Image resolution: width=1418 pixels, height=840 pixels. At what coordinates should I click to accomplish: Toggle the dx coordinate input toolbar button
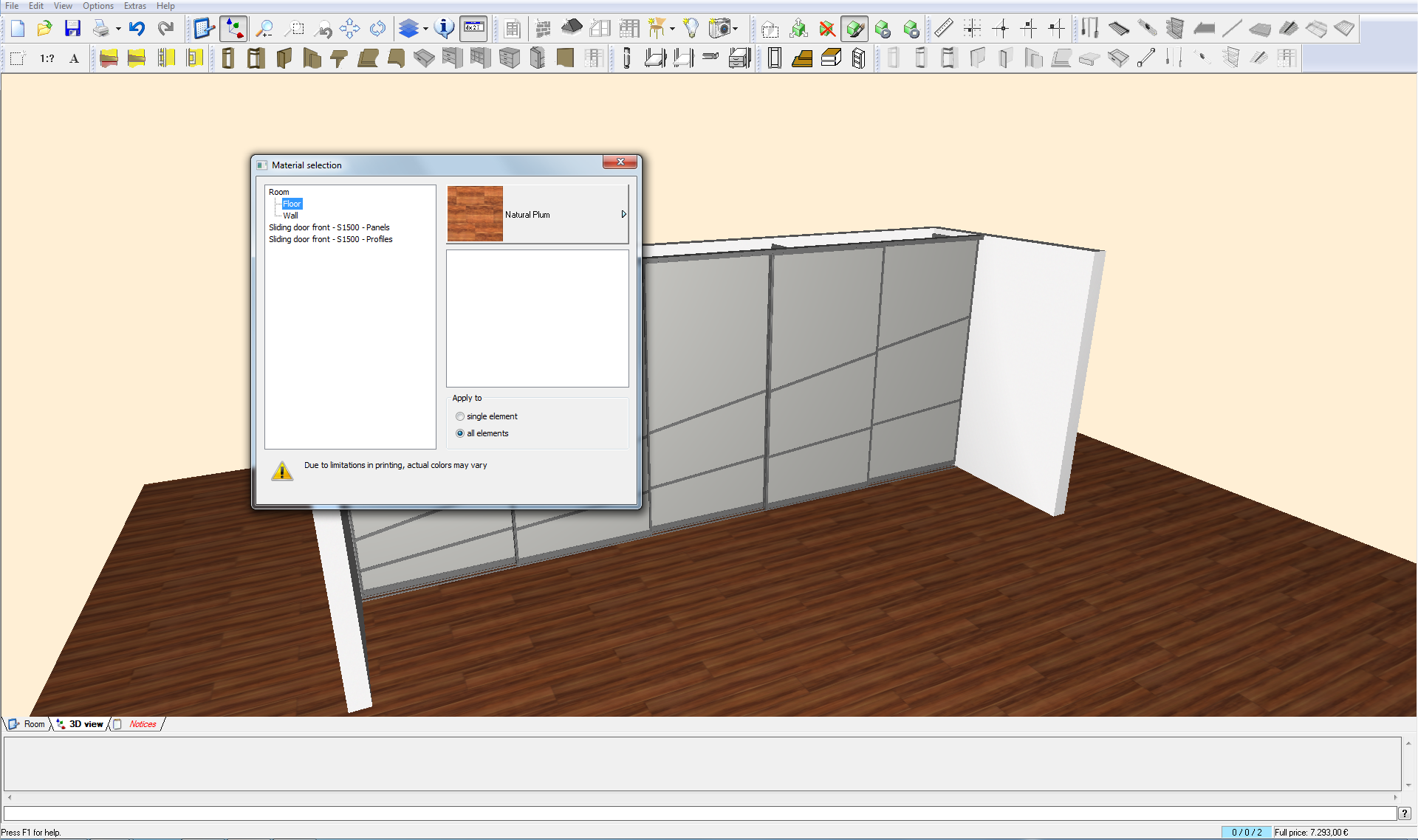(x=473, y=29)
